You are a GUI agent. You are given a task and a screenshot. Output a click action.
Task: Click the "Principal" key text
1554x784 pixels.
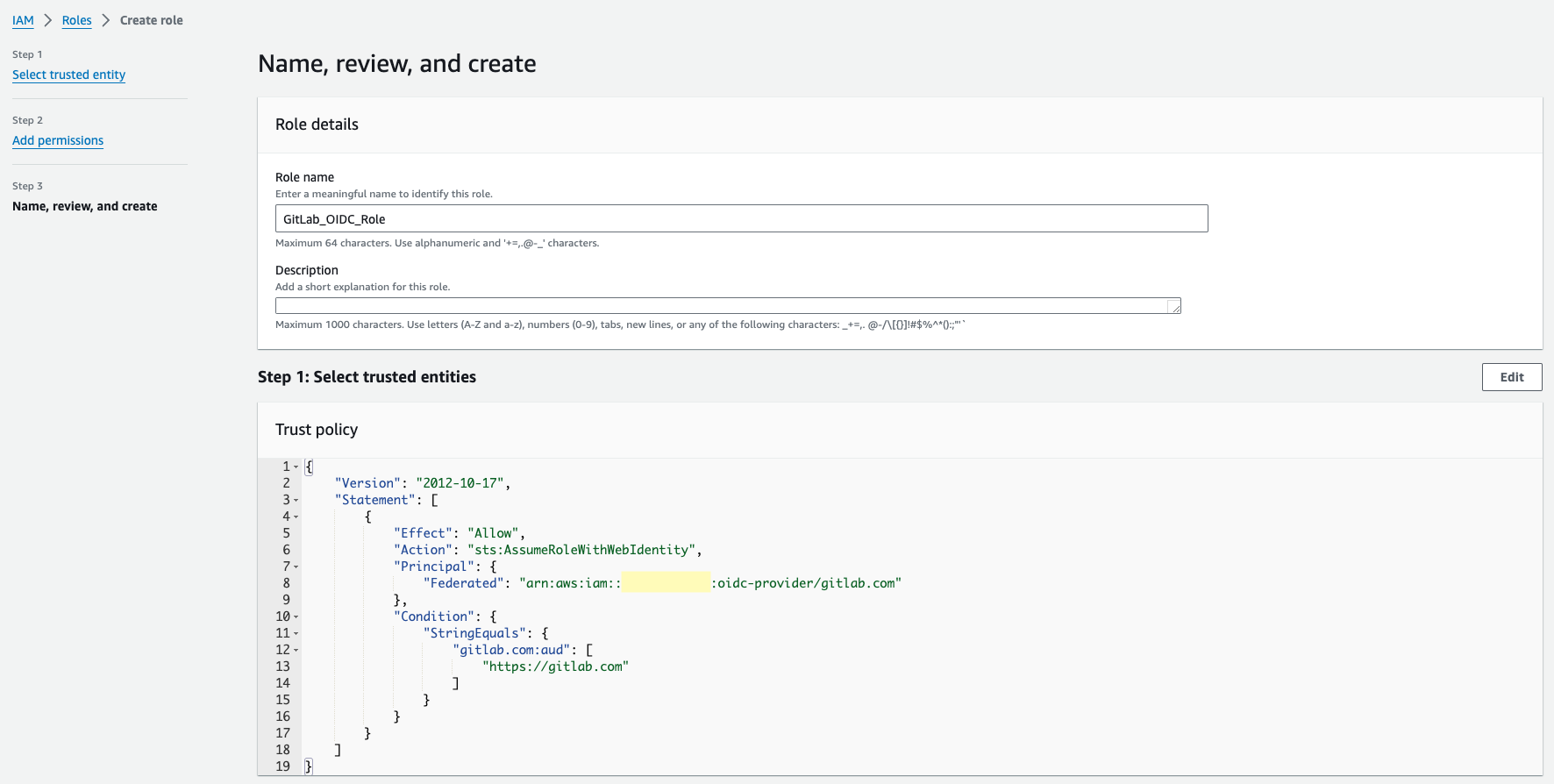coord(435,567)
